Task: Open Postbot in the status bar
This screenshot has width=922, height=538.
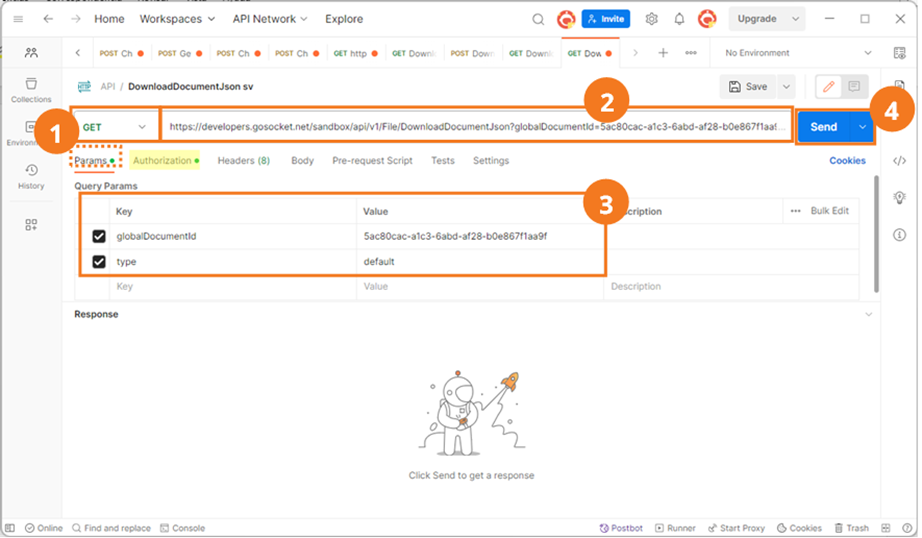Action: (621, 528)
